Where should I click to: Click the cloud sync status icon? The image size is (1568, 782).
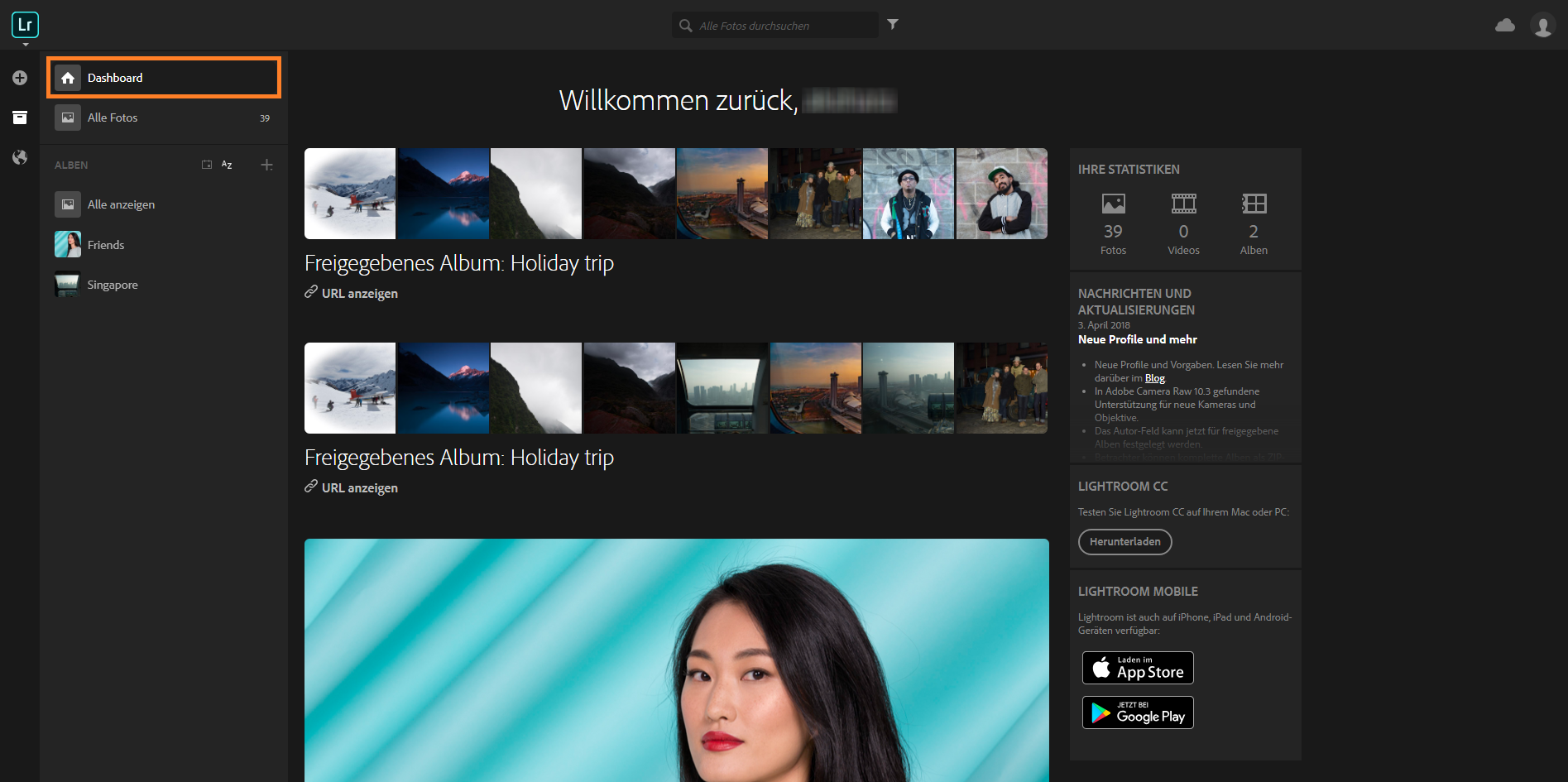coord(1505,25)
